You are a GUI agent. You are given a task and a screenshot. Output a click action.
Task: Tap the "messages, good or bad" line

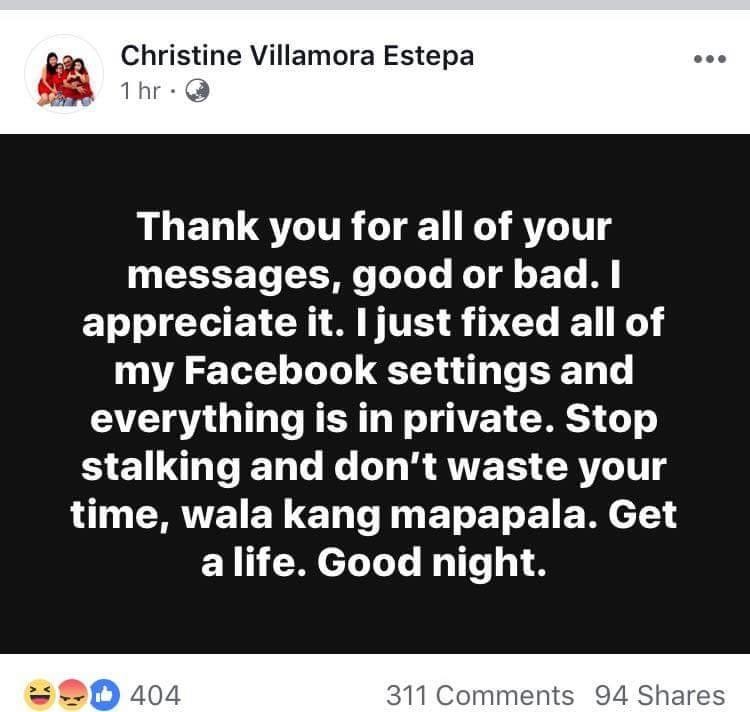coord(374,275)
